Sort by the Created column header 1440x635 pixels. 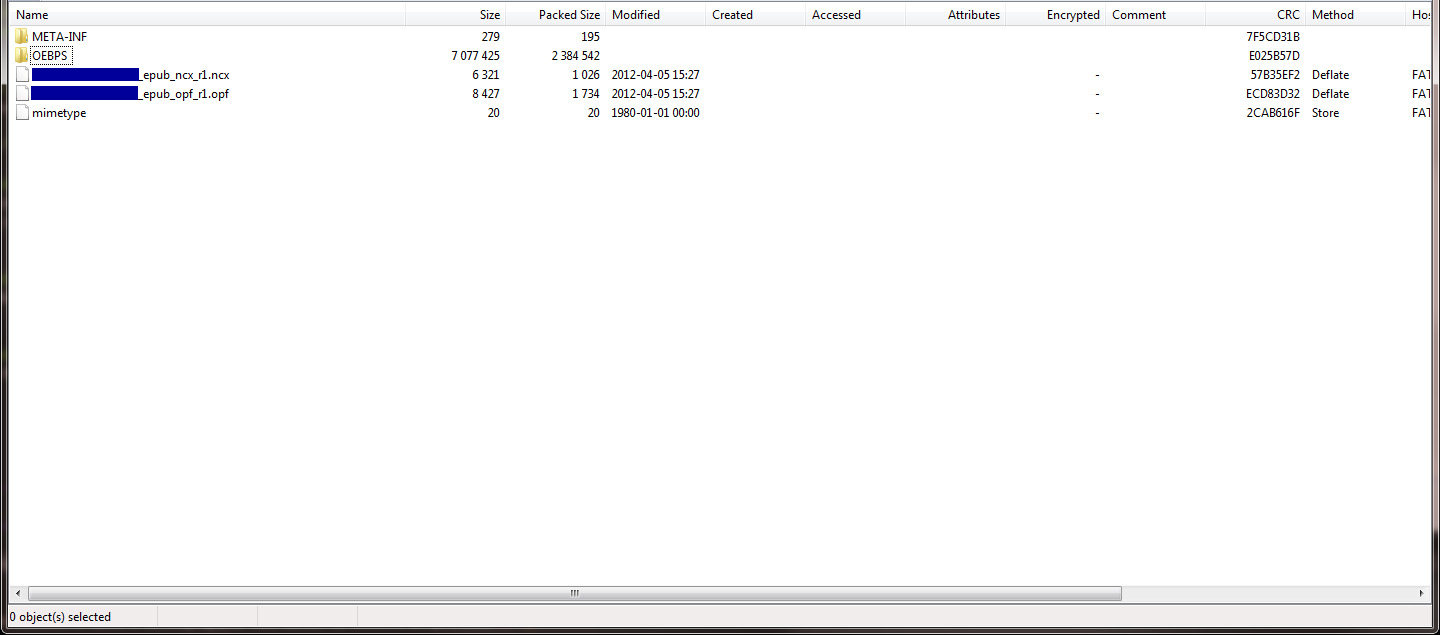tap(756, 15)
